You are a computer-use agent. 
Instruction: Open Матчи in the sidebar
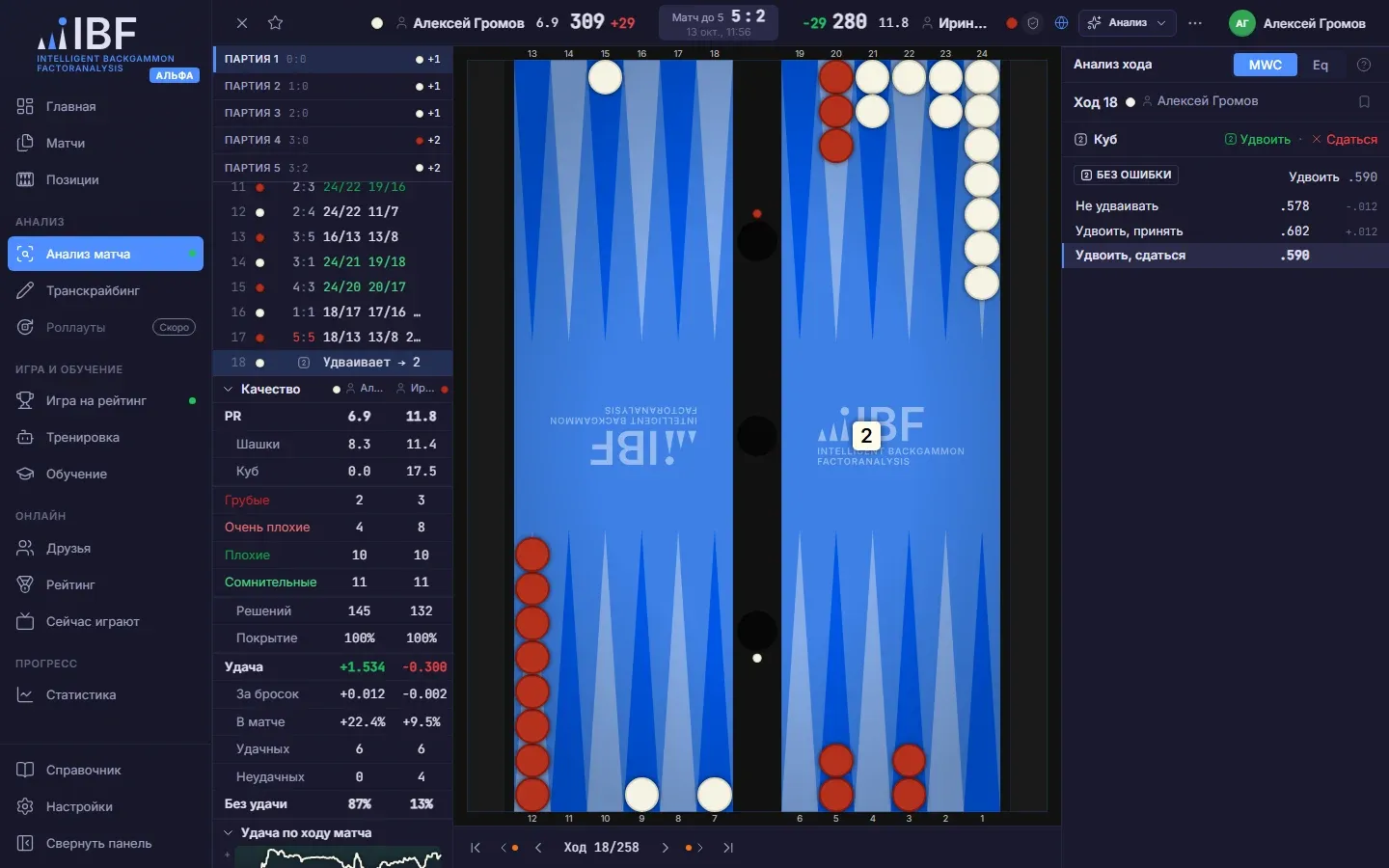(x=106, y=143)
